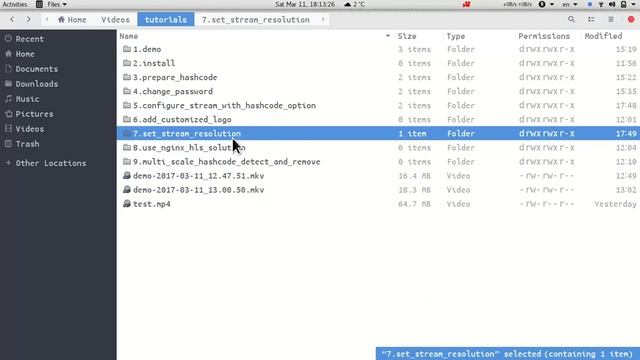Close the window with the red button
Screen dimensions: 640x360
pyautogui.click(x=631, y=19)
